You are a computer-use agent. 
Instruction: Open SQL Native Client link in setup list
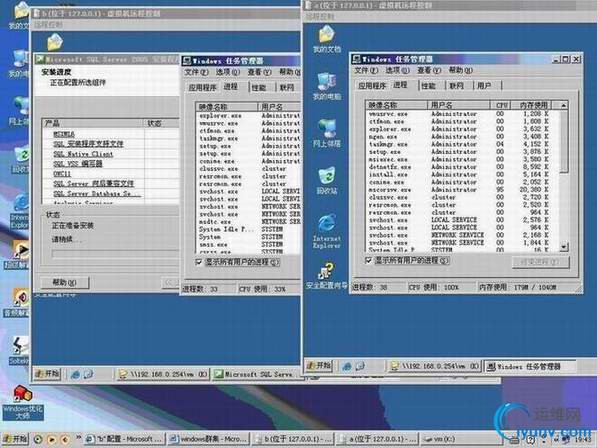(x=83, y=154)
